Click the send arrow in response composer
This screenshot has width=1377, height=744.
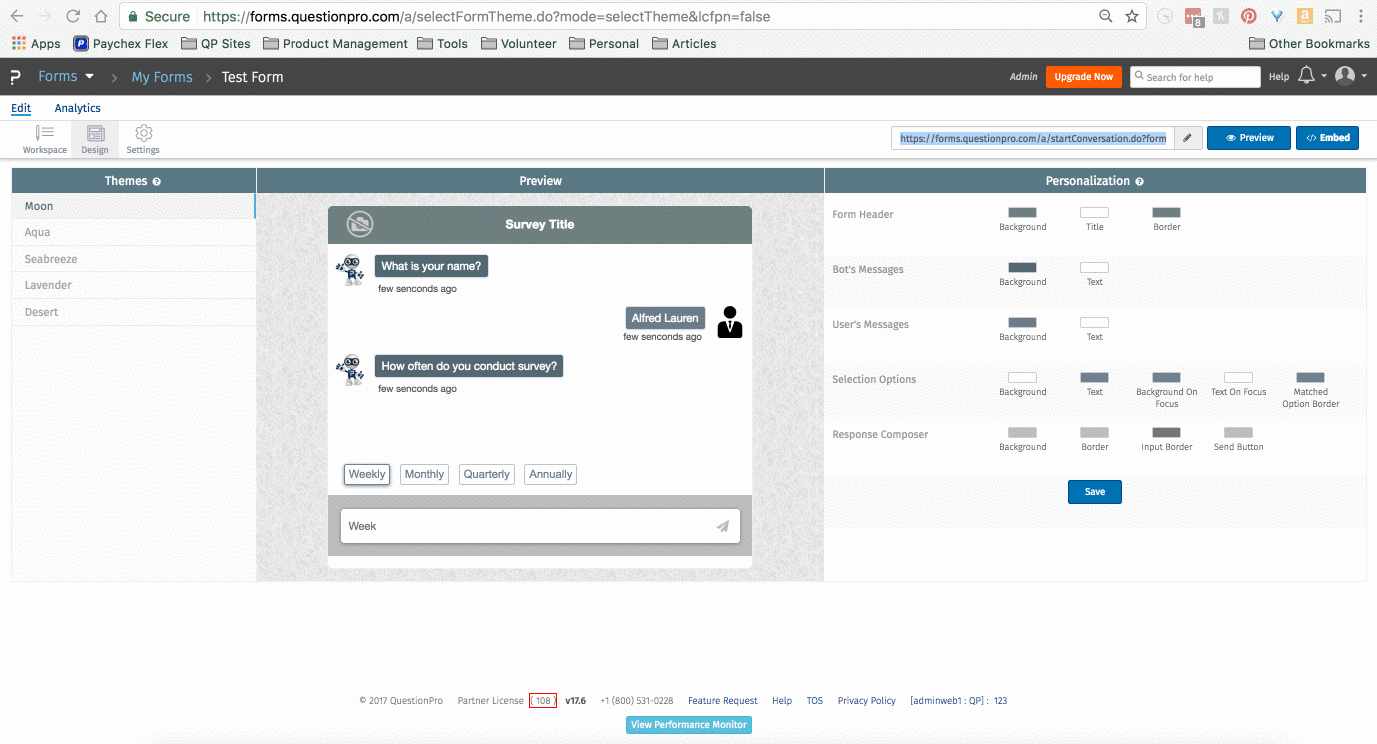click(x=722, y=526)
